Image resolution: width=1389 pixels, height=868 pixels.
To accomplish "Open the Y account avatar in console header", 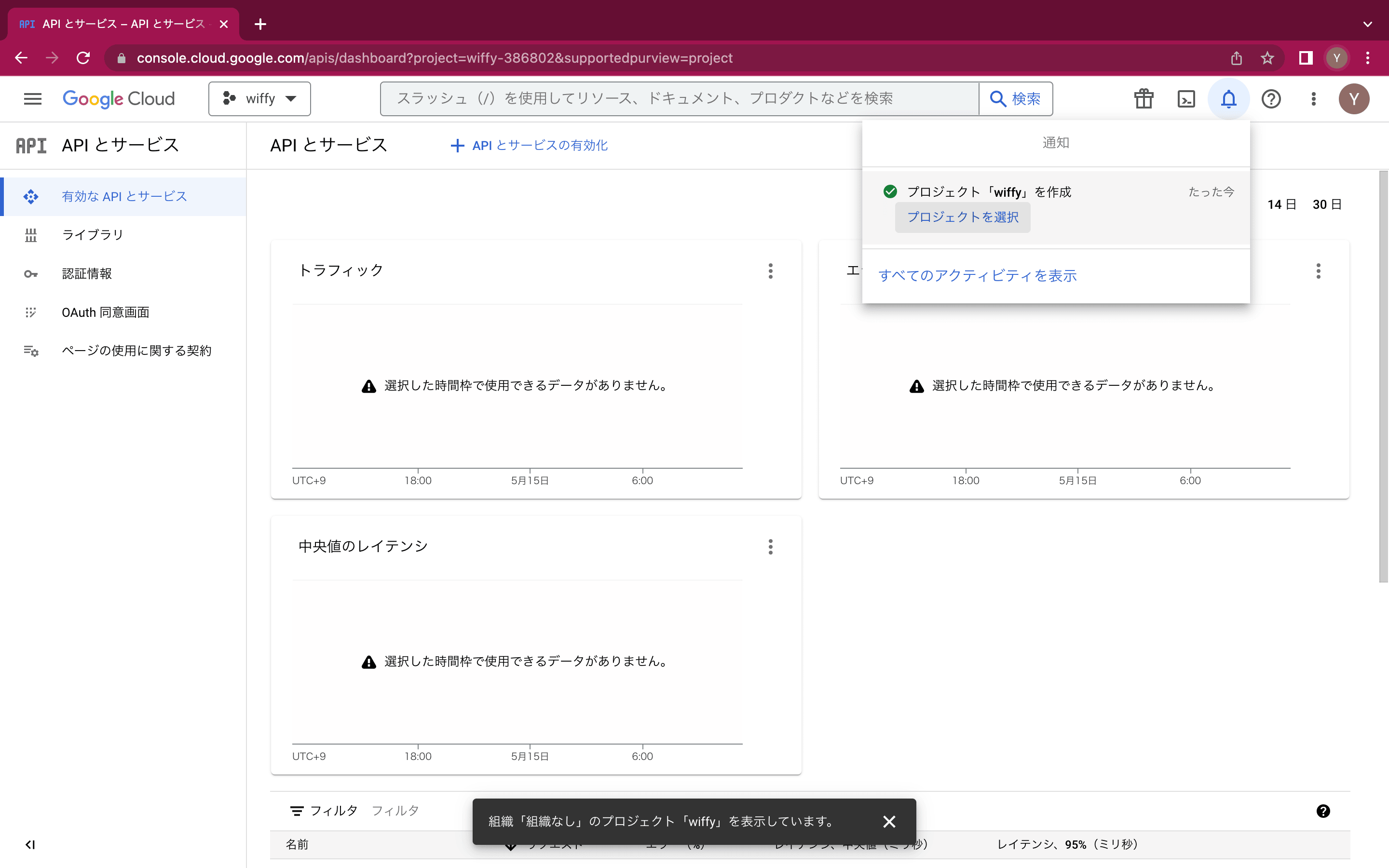I will tap(1354, 99).
